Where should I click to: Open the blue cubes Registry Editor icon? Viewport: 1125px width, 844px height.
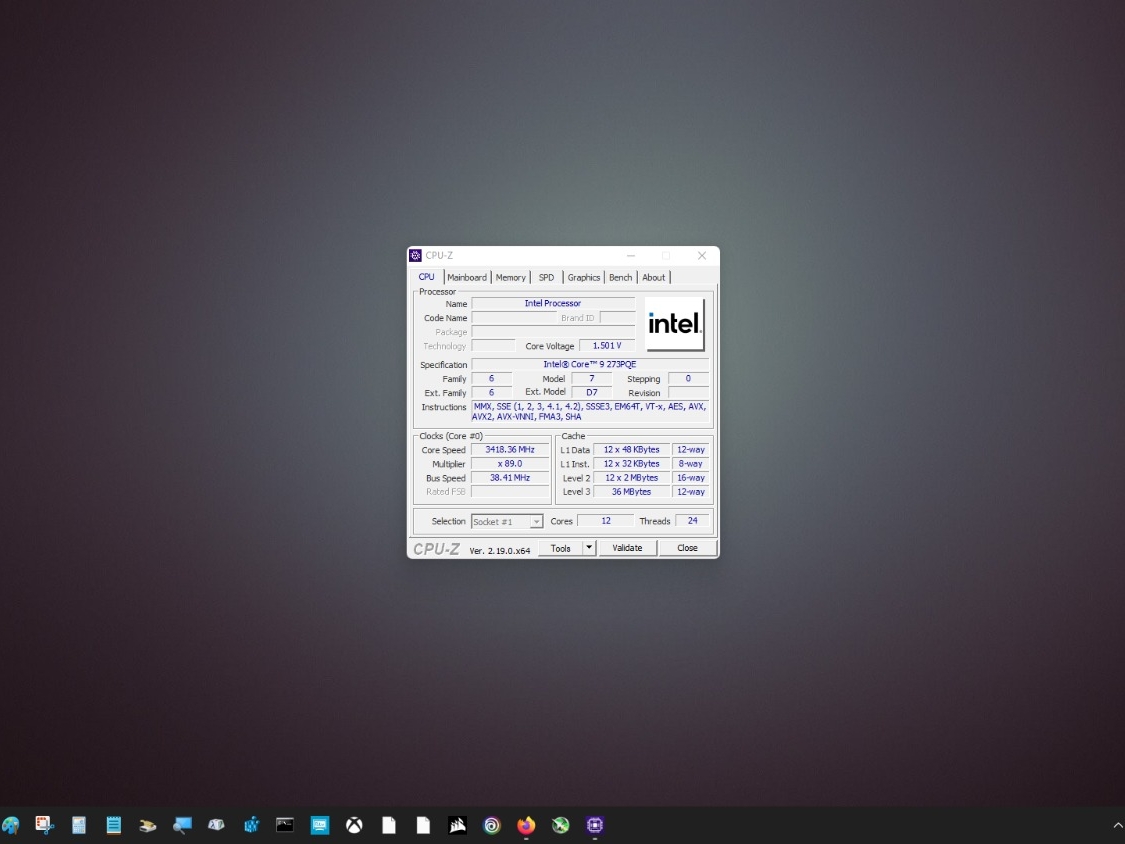[251, 825]
